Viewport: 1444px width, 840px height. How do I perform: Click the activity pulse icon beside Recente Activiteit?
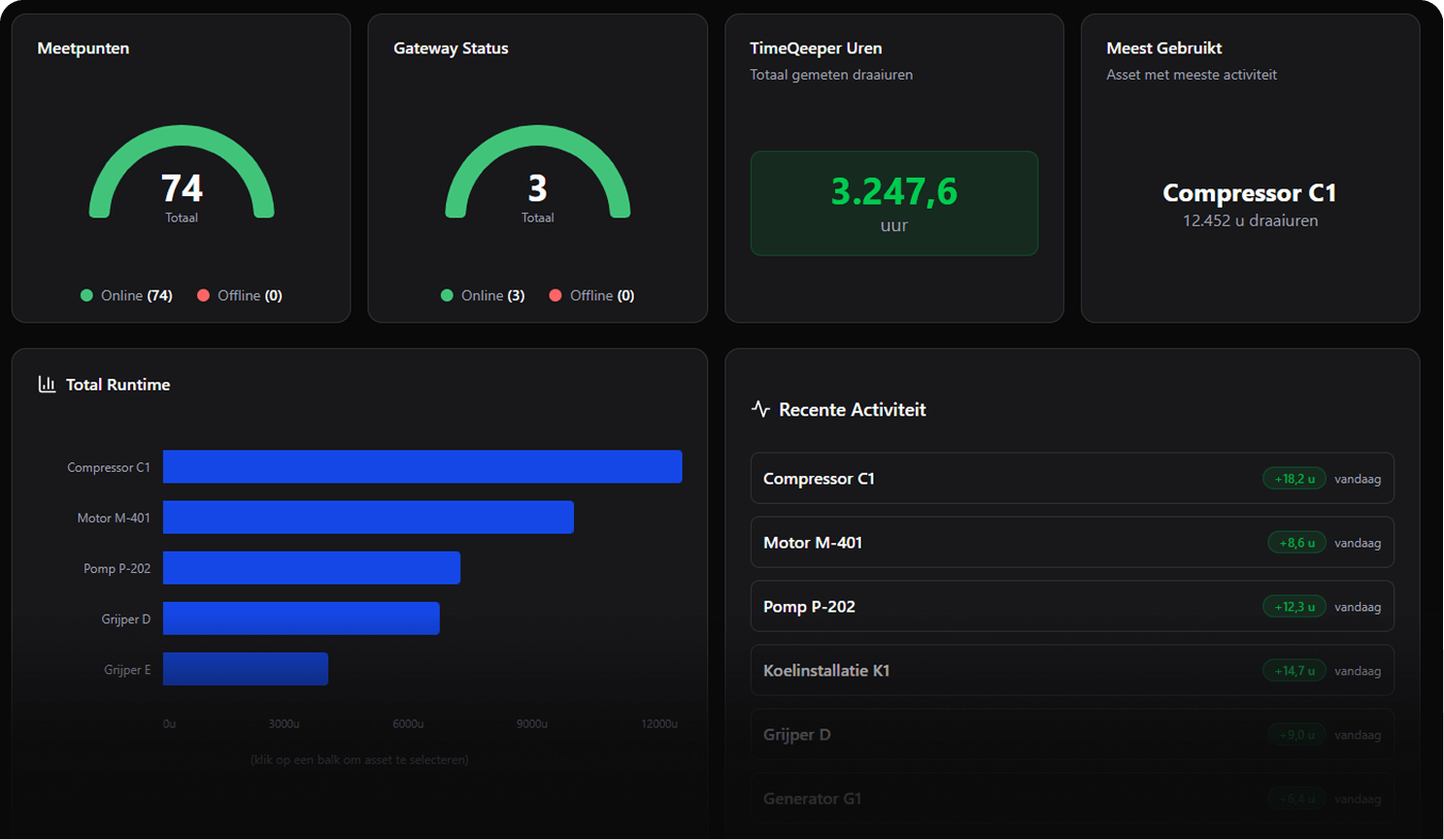click(x=760, y=409)
